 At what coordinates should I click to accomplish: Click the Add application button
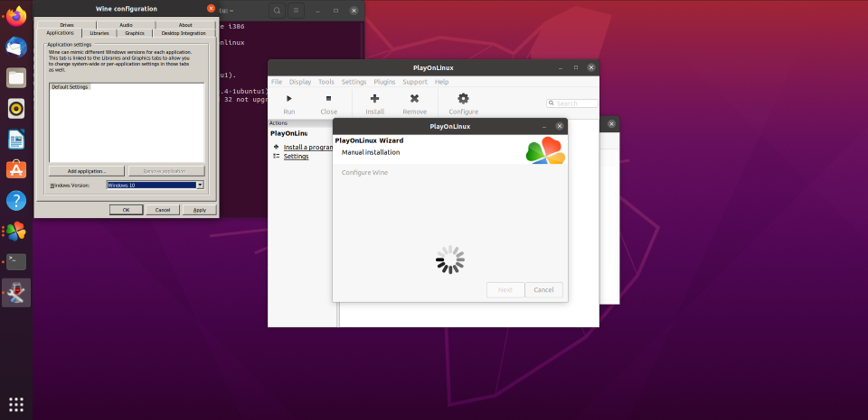click(87, 171)
